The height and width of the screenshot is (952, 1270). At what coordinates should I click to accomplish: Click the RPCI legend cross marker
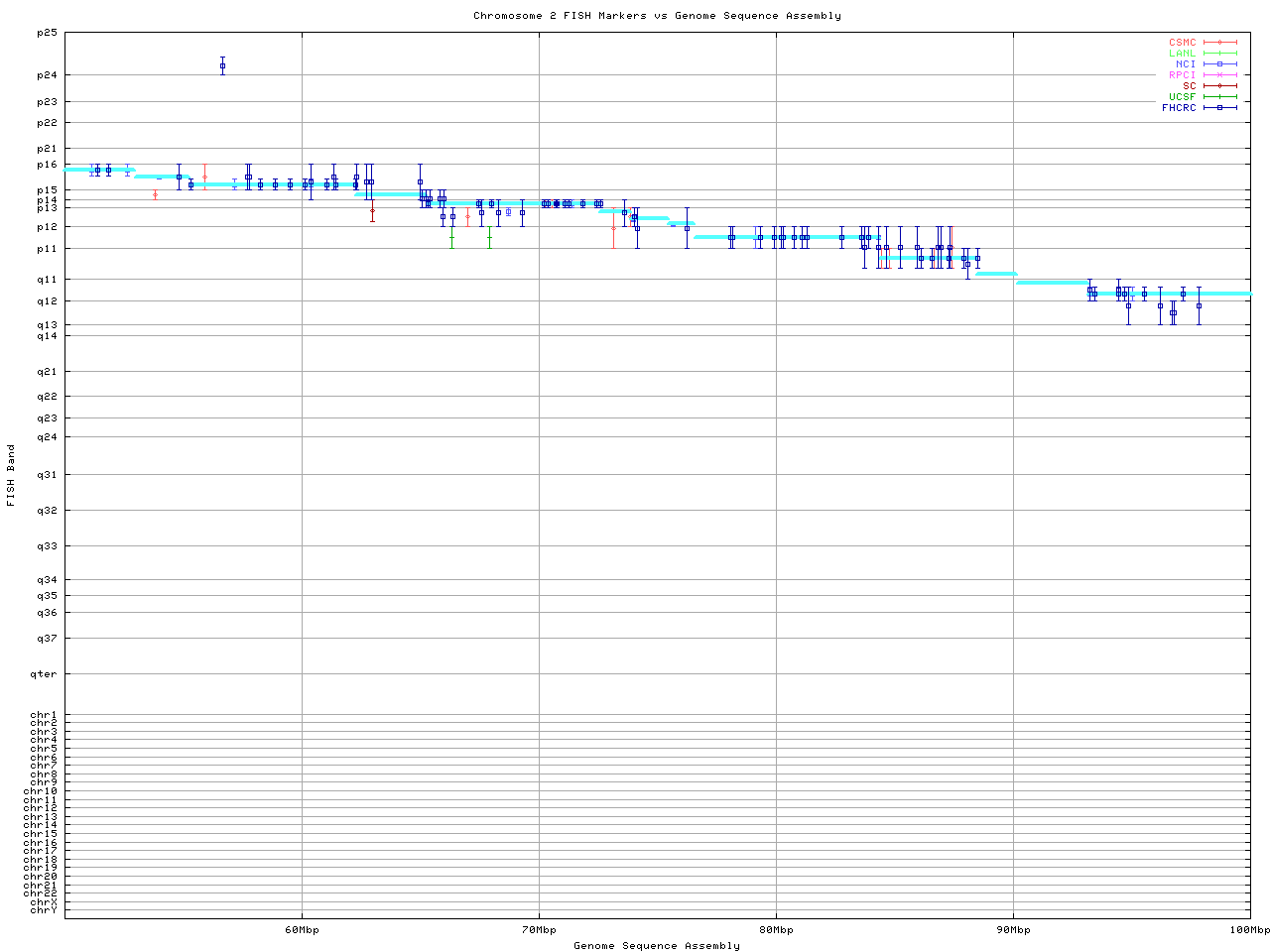1219,75
